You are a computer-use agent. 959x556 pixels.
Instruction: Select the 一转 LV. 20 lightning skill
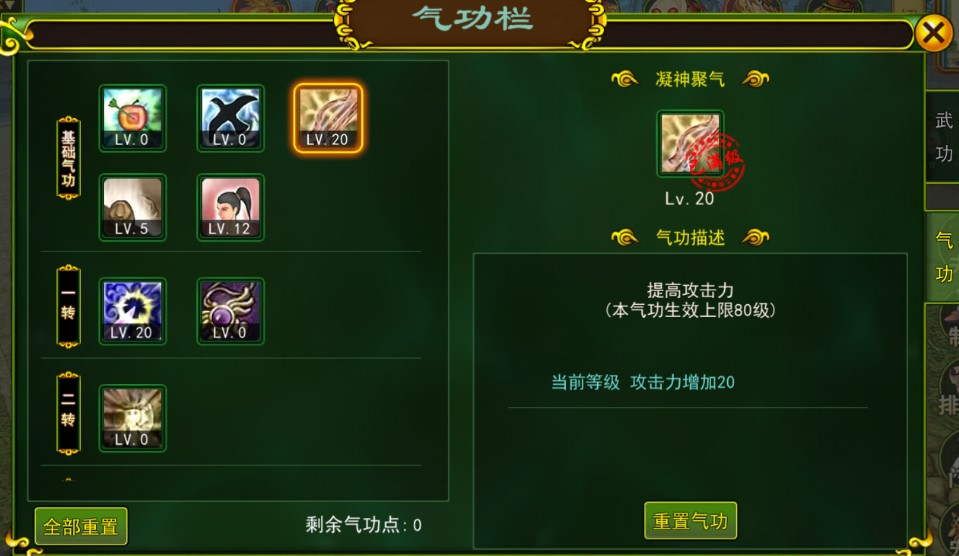click(132, 311)
